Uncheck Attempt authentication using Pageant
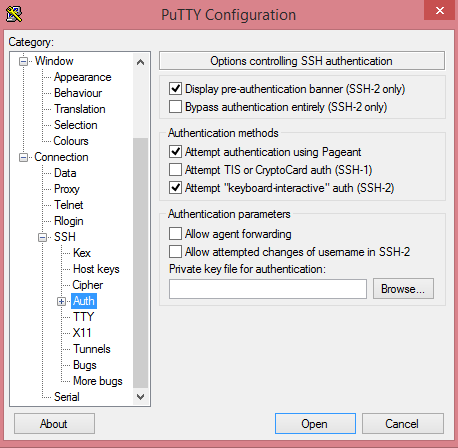 tap(175, 152)
